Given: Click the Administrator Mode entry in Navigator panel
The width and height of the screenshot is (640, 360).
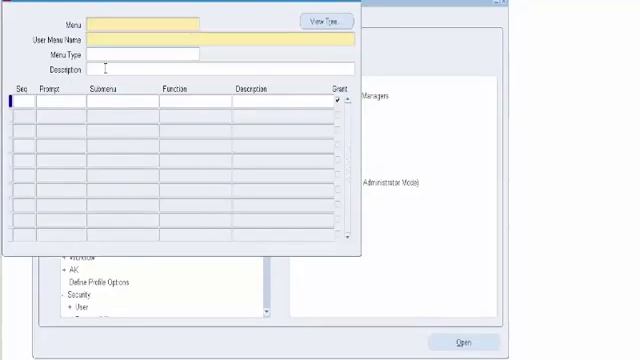Looking at the screenshot, I should (391, 182).
